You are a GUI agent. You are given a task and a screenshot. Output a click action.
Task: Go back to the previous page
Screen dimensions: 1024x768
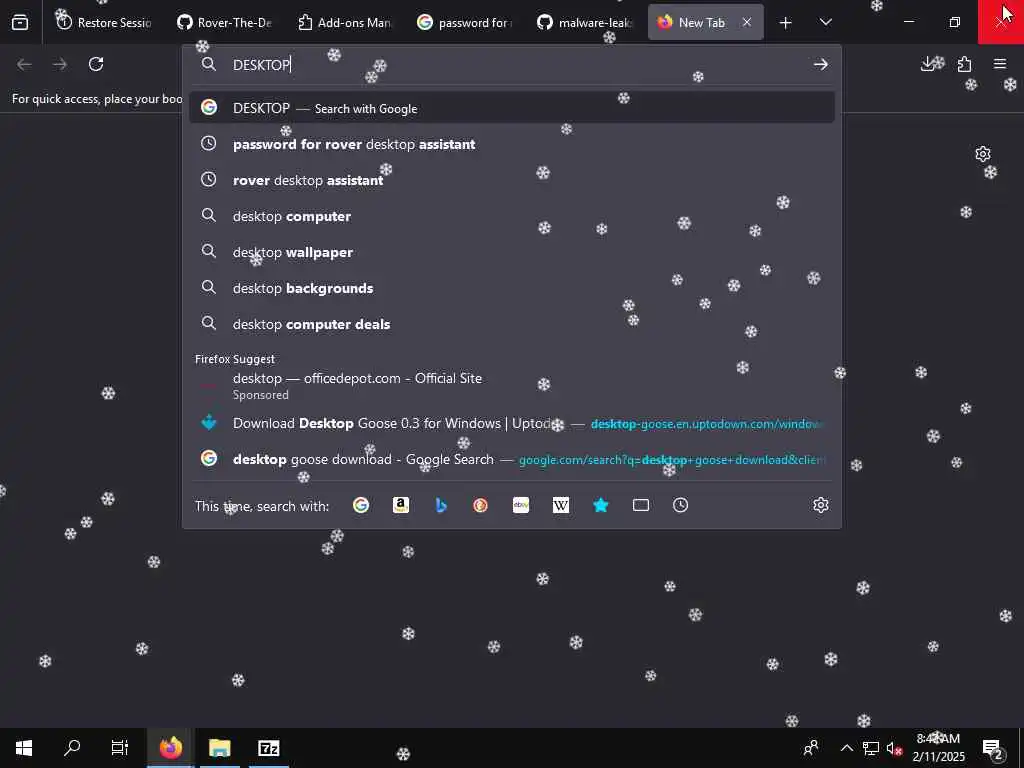click(x=24, y=64)
